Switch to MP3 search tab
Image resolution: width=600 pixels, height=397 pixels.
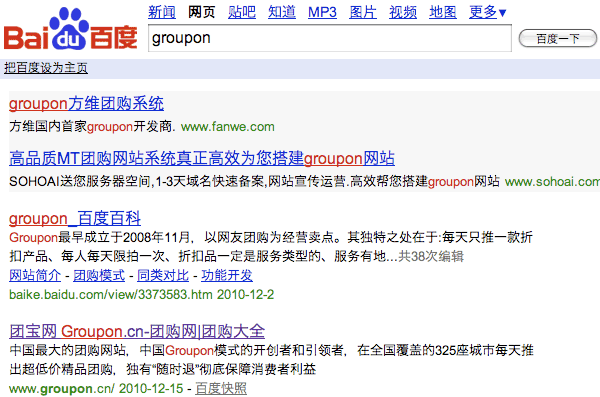(x=322, y=12)
